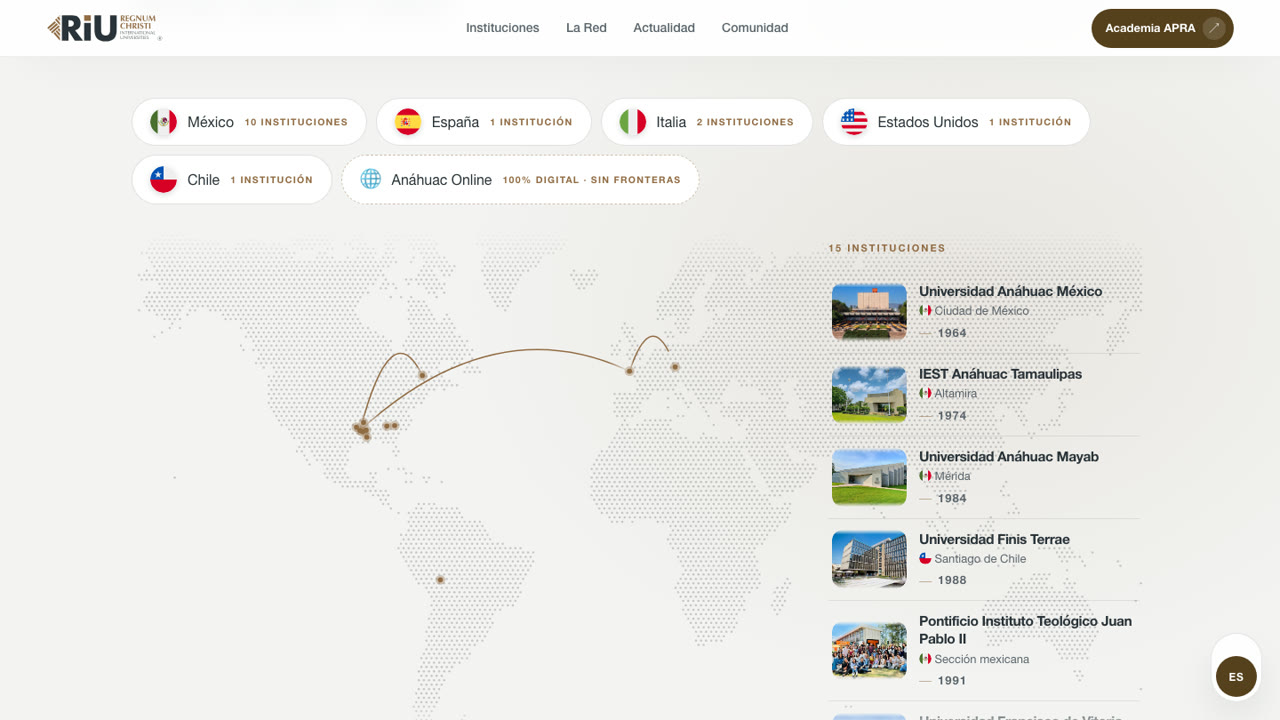Filter by México 10 instituciones

pyautogui.click(x=249, y=122)
